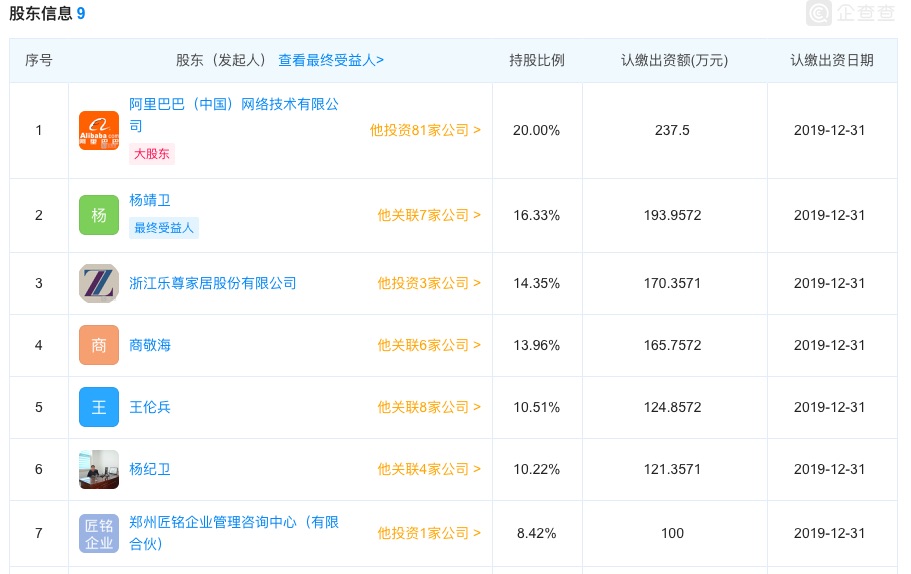The width and height of the screenshot is (911, 574).
Task: Expand 王伦兵's 他关联8家公司 list
Action: tap(429, 407)
